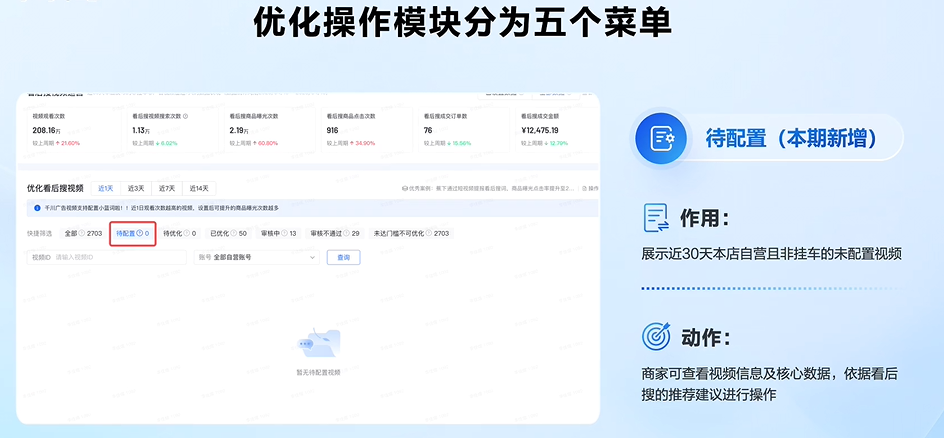Open the 账号 全部自营账号 dropdown
The height and width of the screenshot is (438, 944).
[256, 257]
